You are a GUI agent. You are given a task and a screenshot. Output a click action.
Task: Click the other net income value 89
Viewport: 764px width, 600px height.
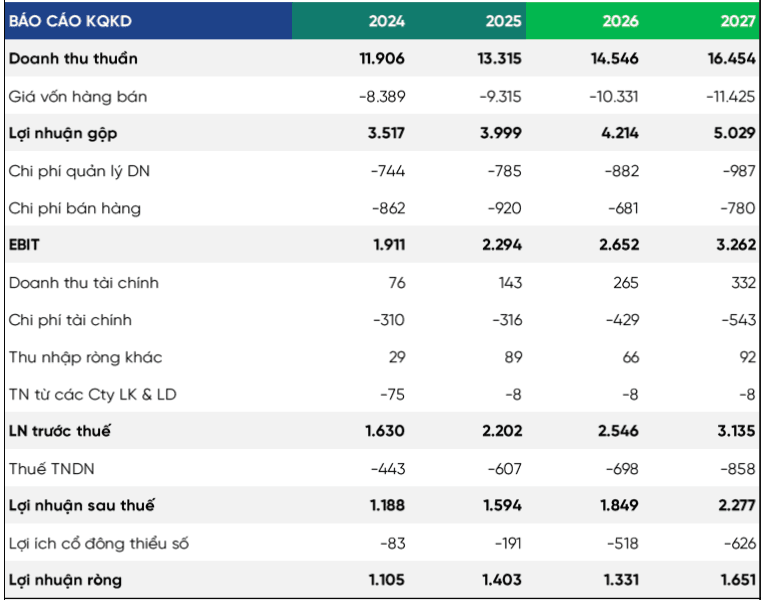[514, 357]
